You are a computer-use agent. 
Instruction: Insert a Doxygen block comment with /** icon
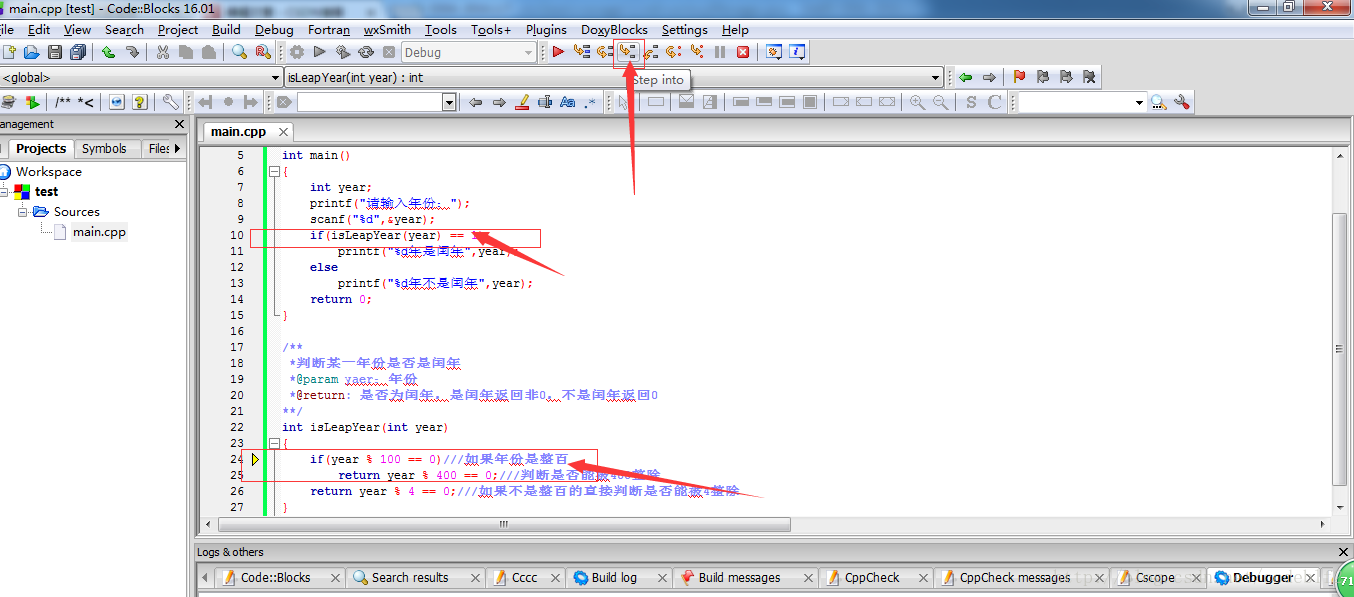click(x=65, y=102)
